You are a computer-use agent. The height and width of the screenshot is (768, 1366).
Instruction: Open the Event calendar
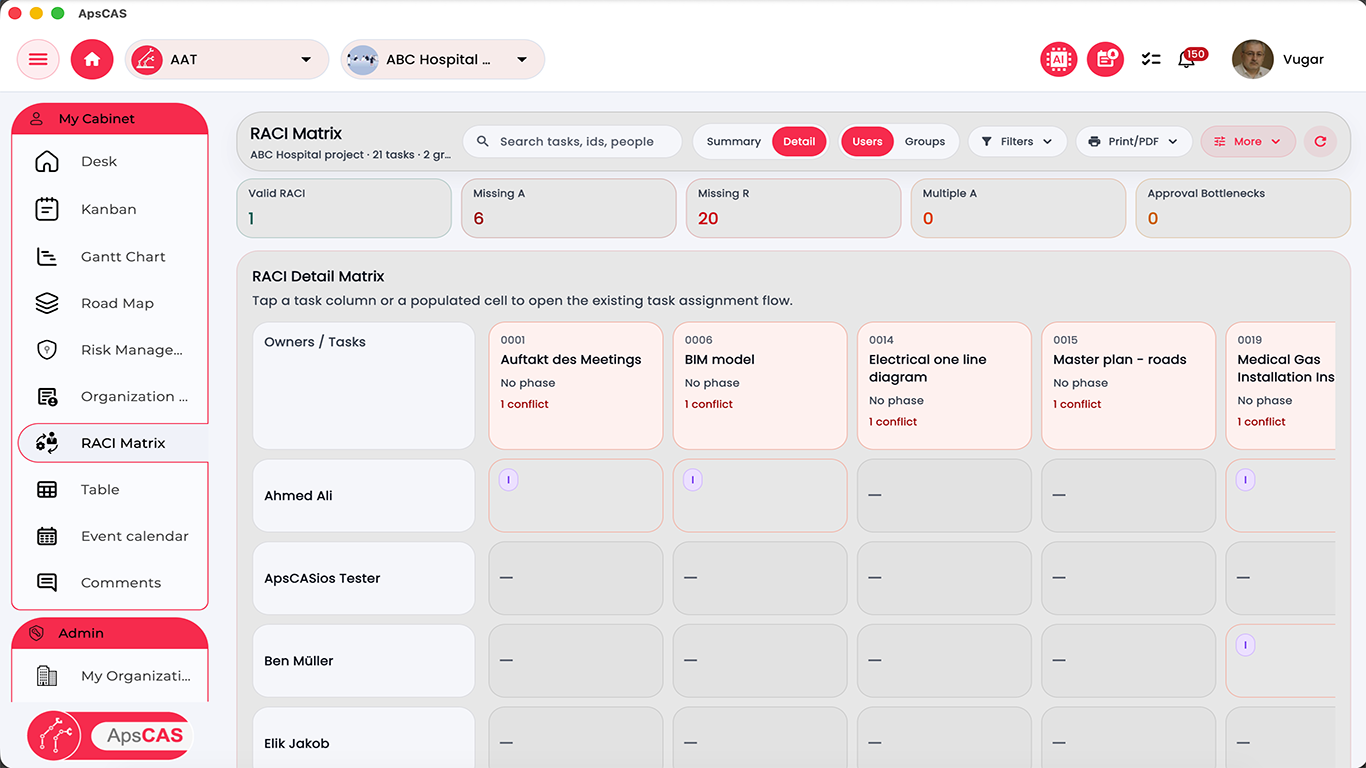[134, 536]
